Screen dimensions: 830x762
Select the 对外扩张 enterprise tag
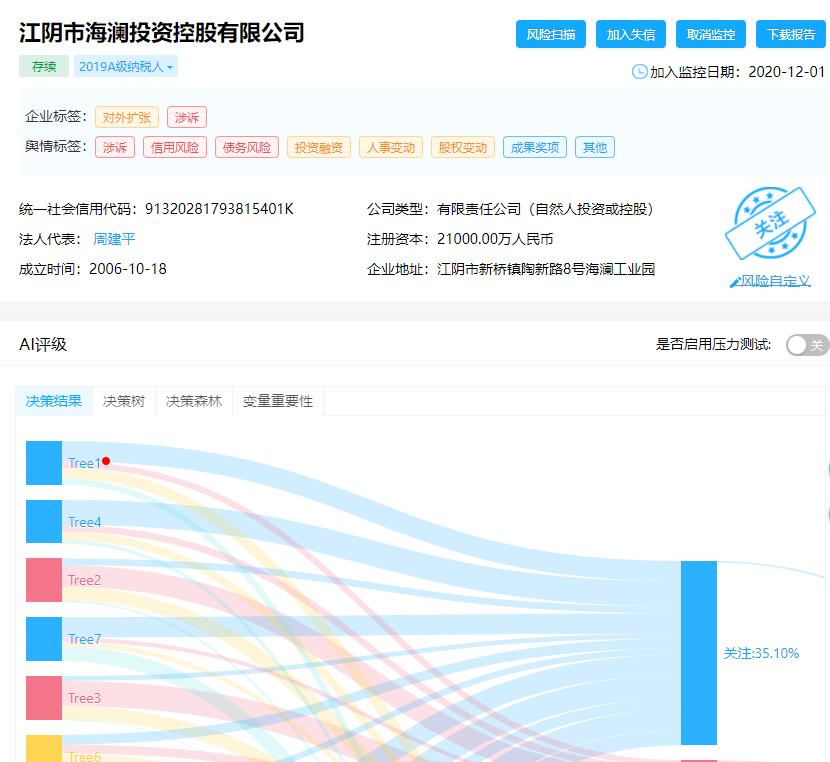tap(128, 117)
